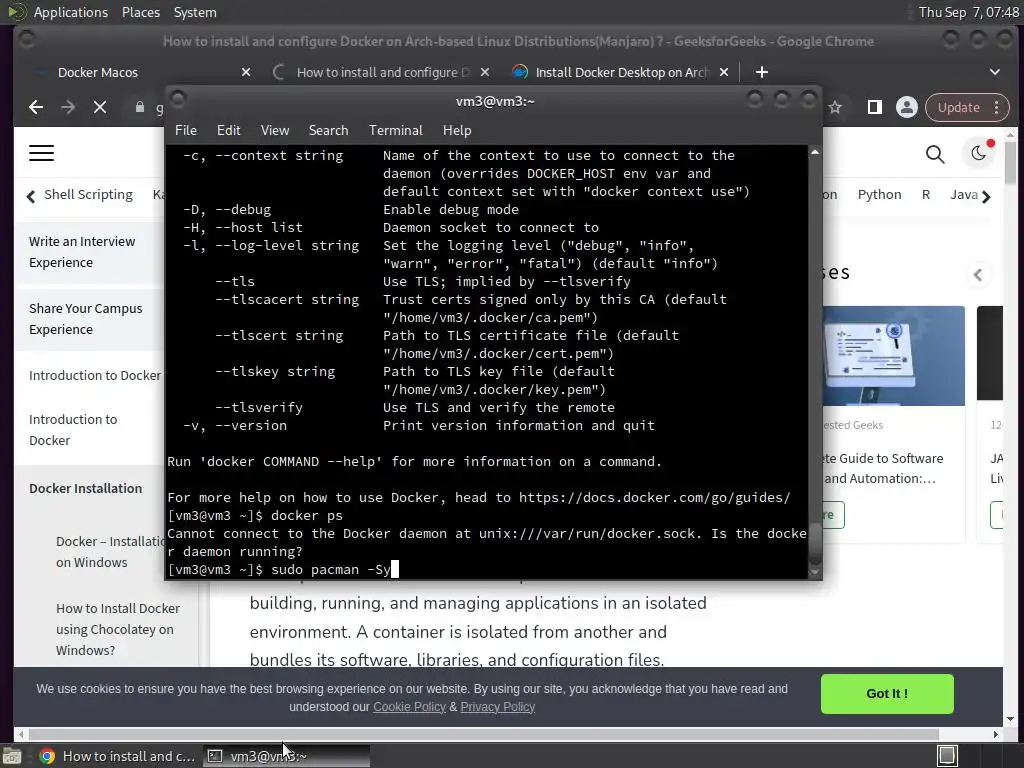Click the page horizontal scrollbar
This screenshot has height=768, width=1024.
(x=484, y=734)
